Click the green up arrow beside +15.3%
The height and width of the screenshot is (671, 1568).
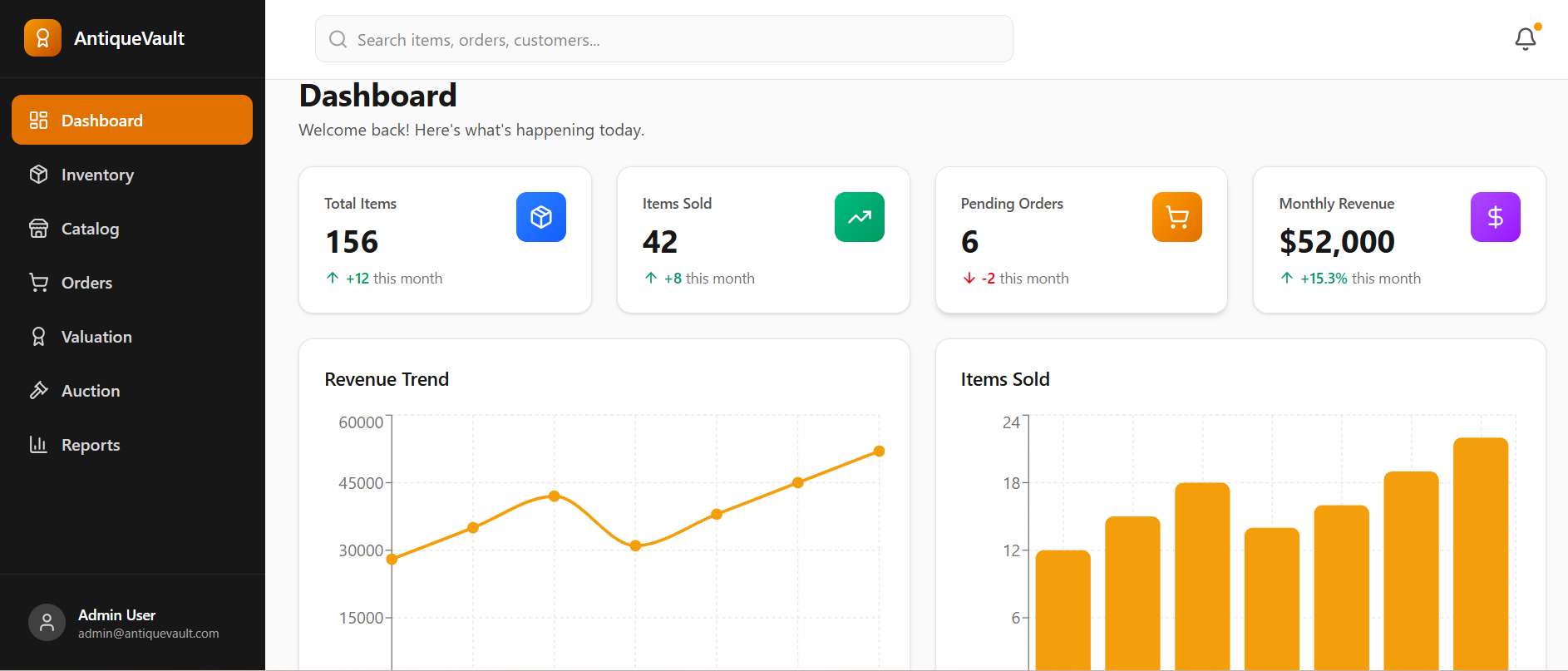1287,278
